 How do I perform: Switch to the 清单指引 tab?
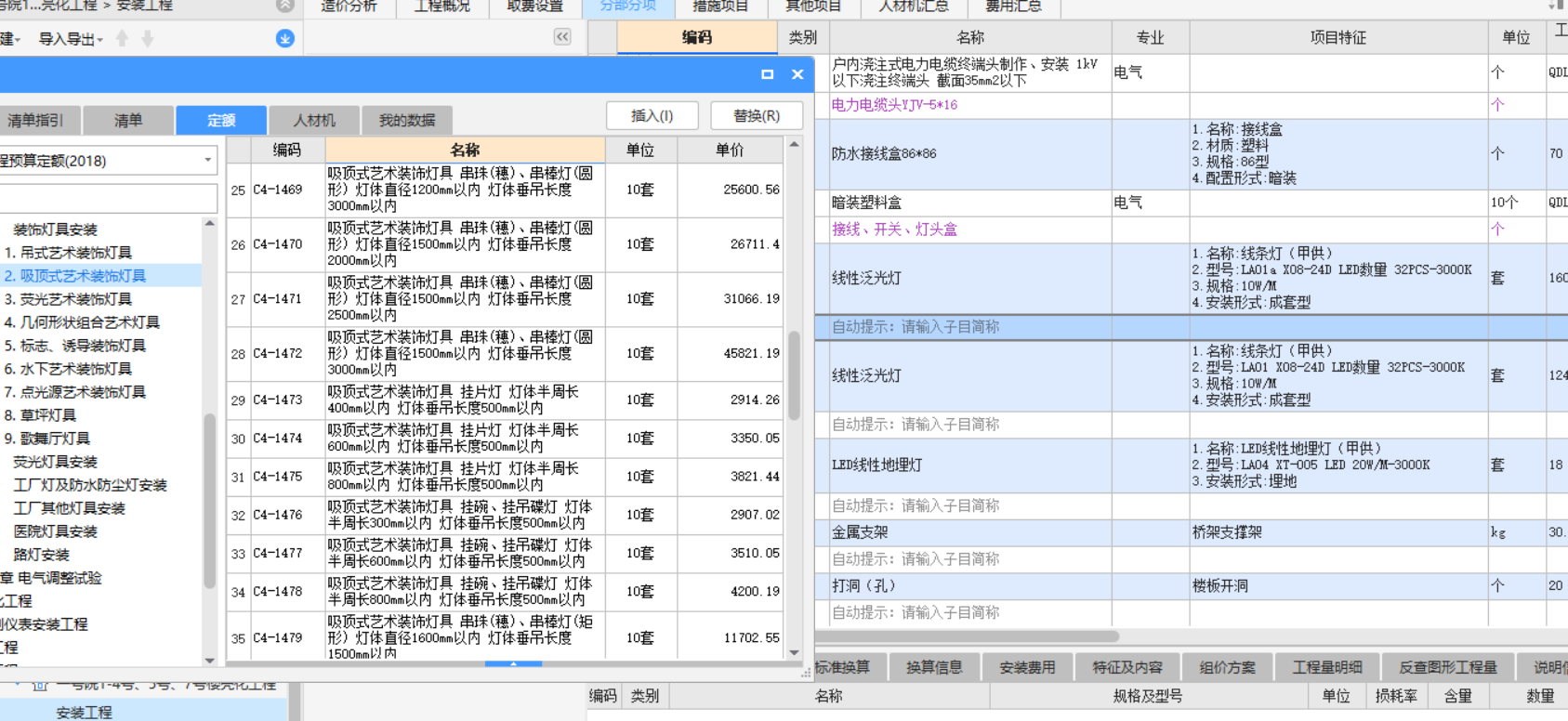point(40,120)
